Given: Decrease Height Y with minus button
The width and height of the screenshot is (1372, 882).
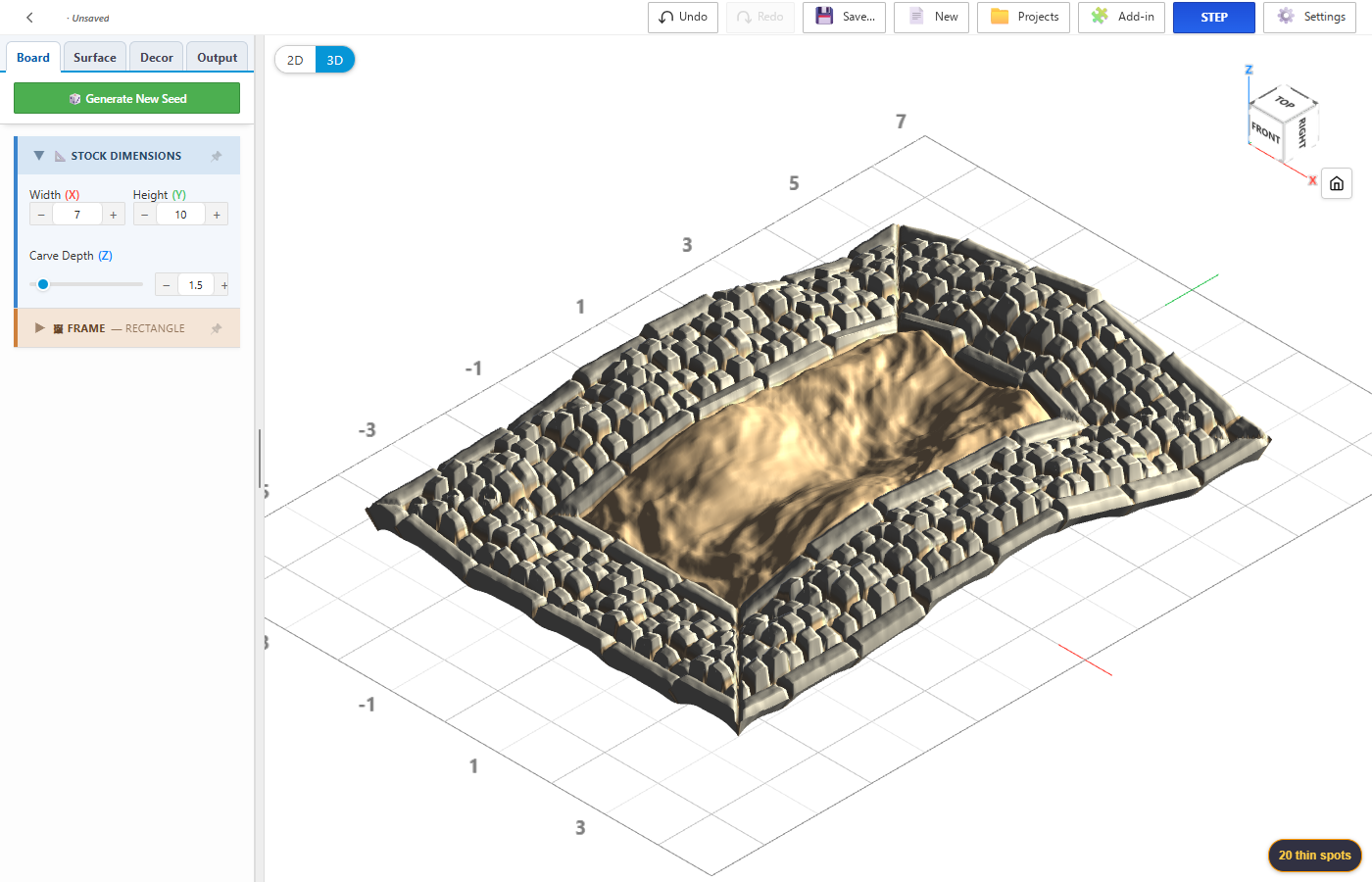Looking at the screenshot, I should tap(145, 215).
